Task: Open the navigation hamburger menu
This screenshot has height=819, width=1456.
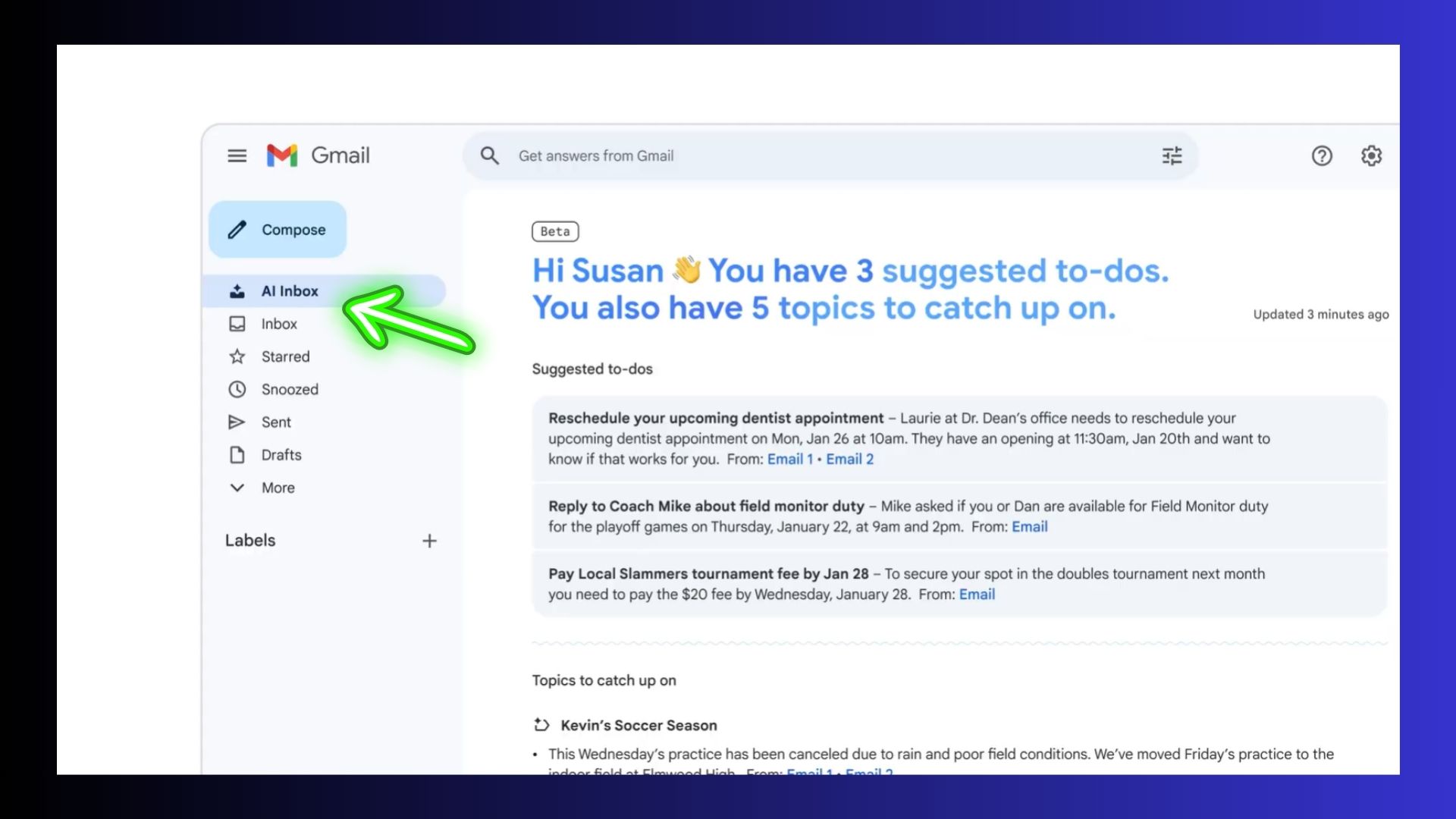Action: click(237, 155)
